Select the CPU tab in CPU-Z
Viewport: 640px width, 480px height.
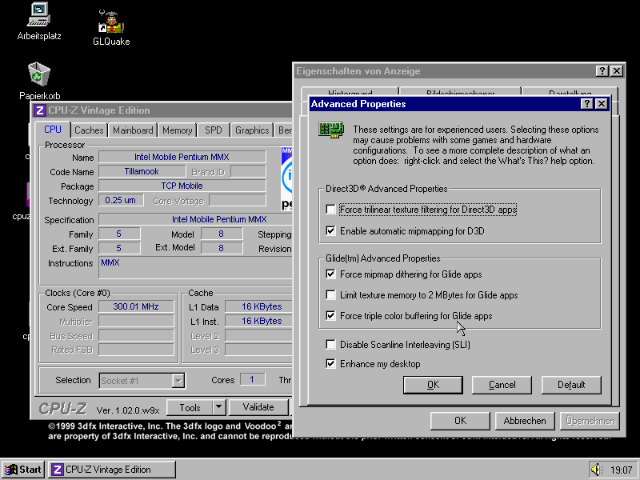53,129
